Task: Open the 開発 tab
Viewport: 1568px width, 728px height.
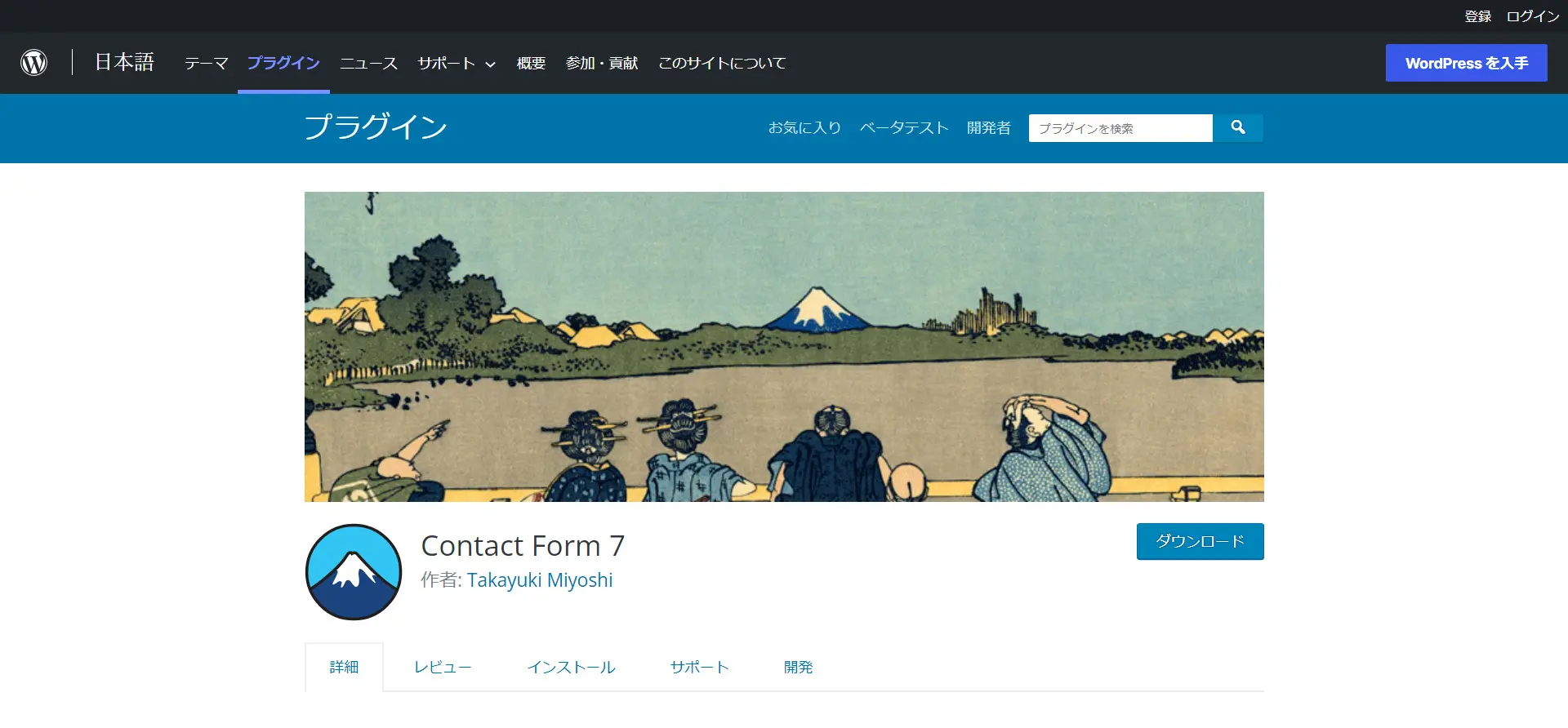Action: 798,667
